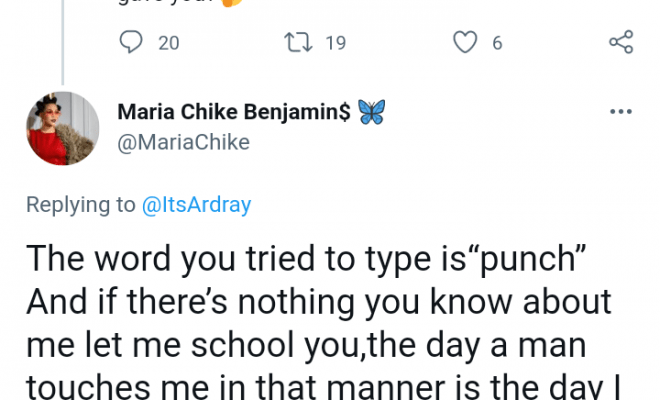
Task: Open the @MariaChike handle
Action: coord(183,143)
